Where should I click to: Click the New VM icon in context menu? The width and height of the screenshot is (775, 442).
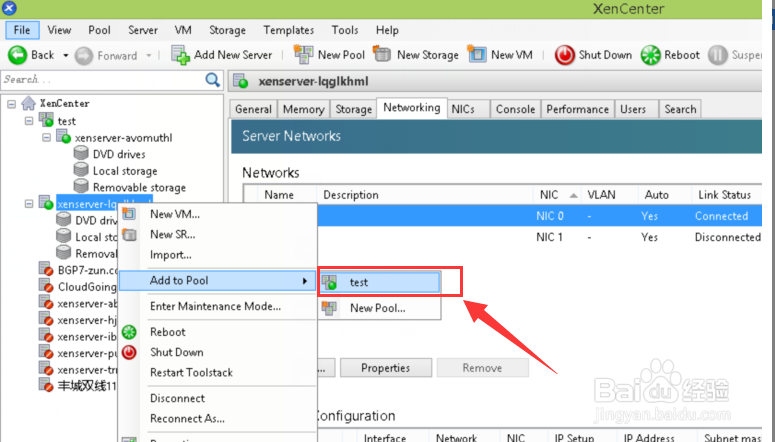point(129,214)
